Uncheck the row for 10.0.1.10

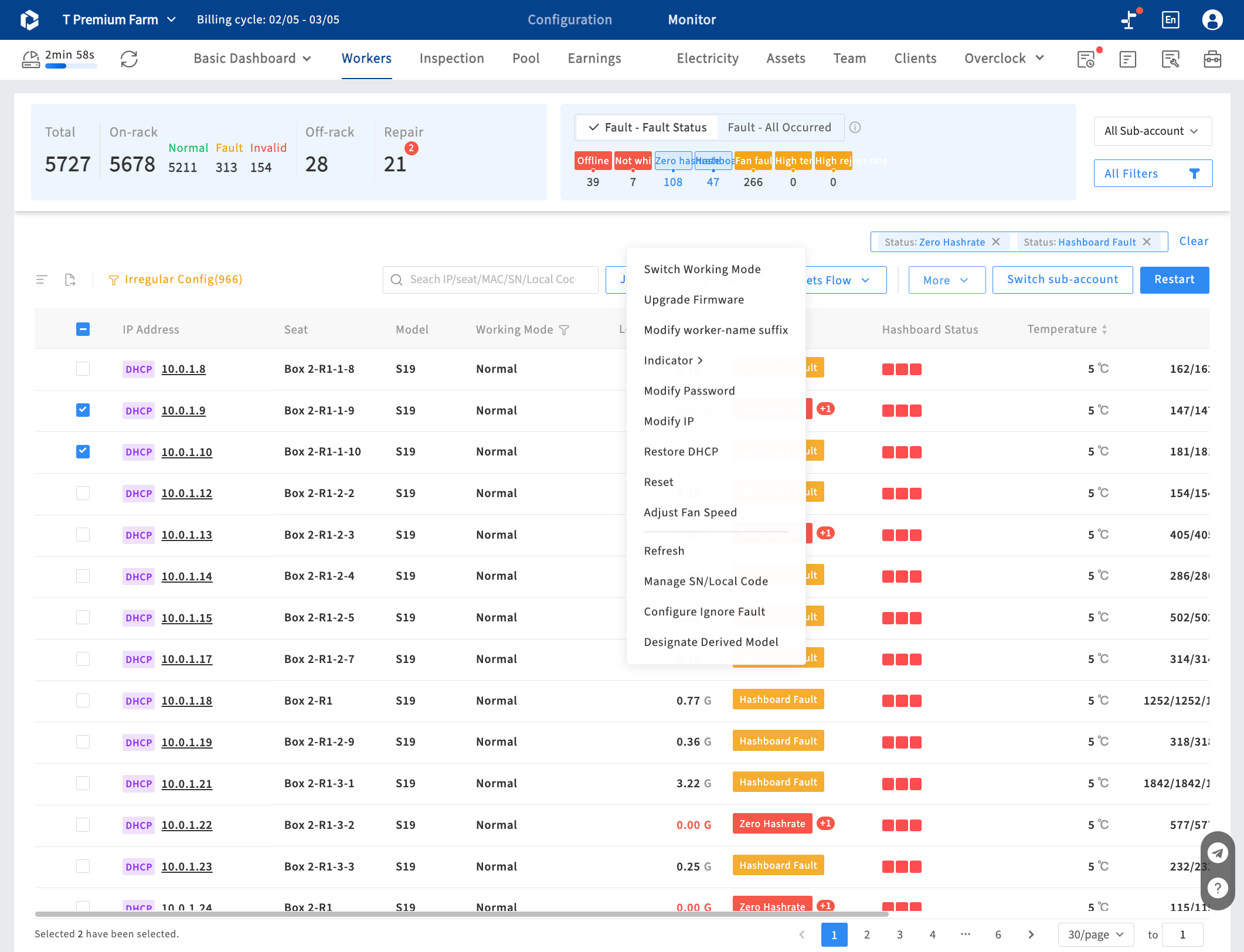(83, 451)
